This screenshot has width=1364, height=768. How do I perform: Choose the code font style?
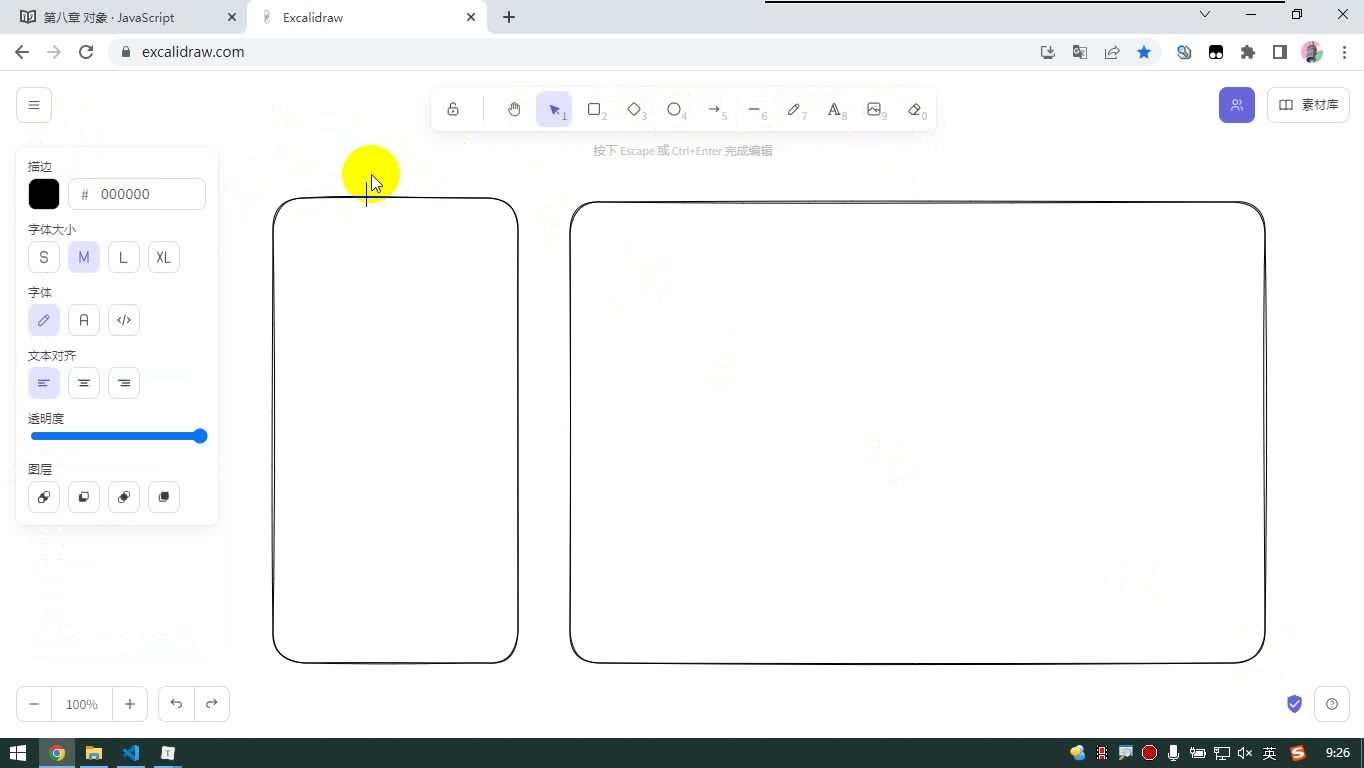click(124, 320)
